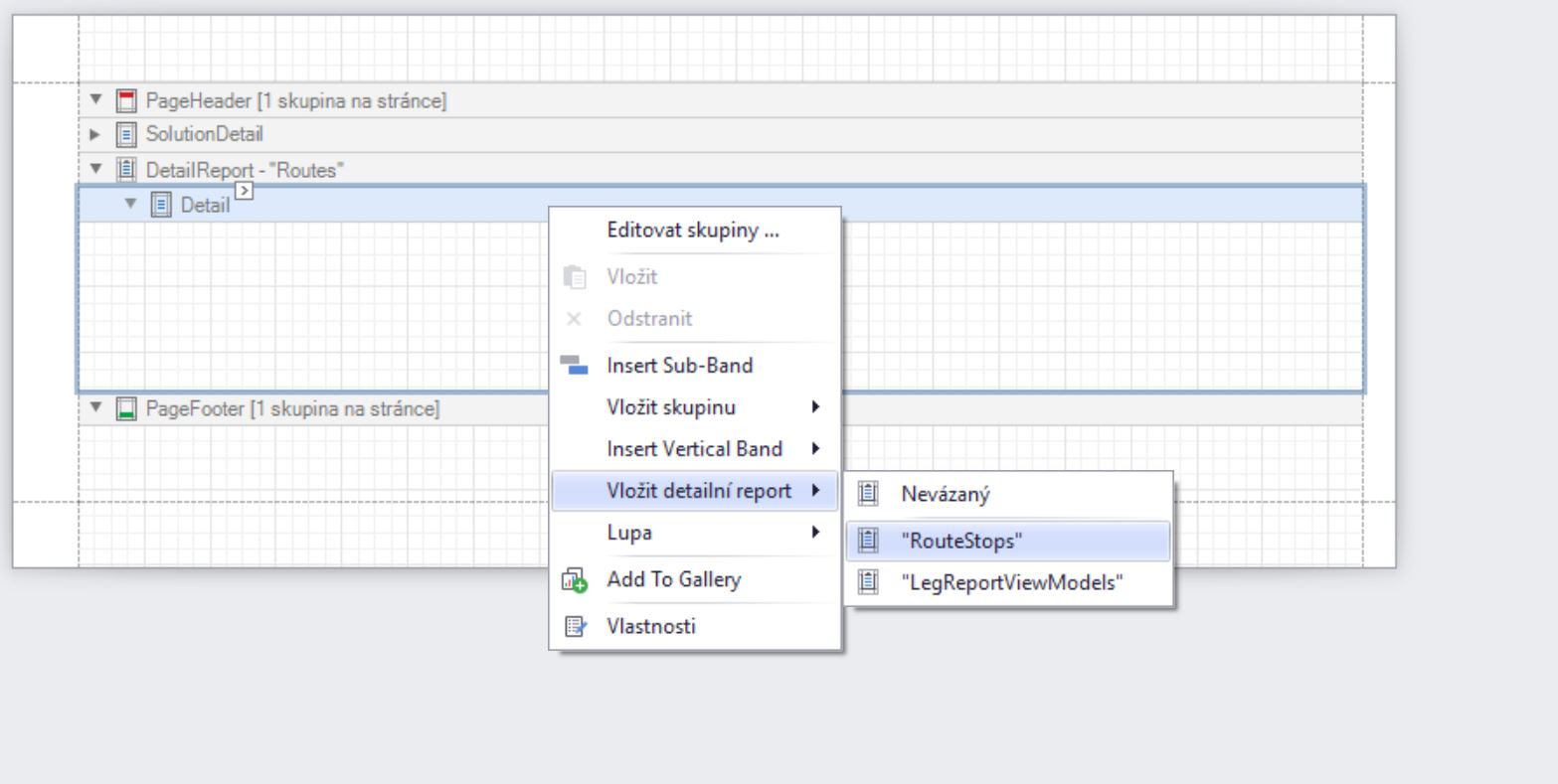1558x784 pixels.
Task: Select the DetailReport - "Routes" band label
Action: [245, 171]
